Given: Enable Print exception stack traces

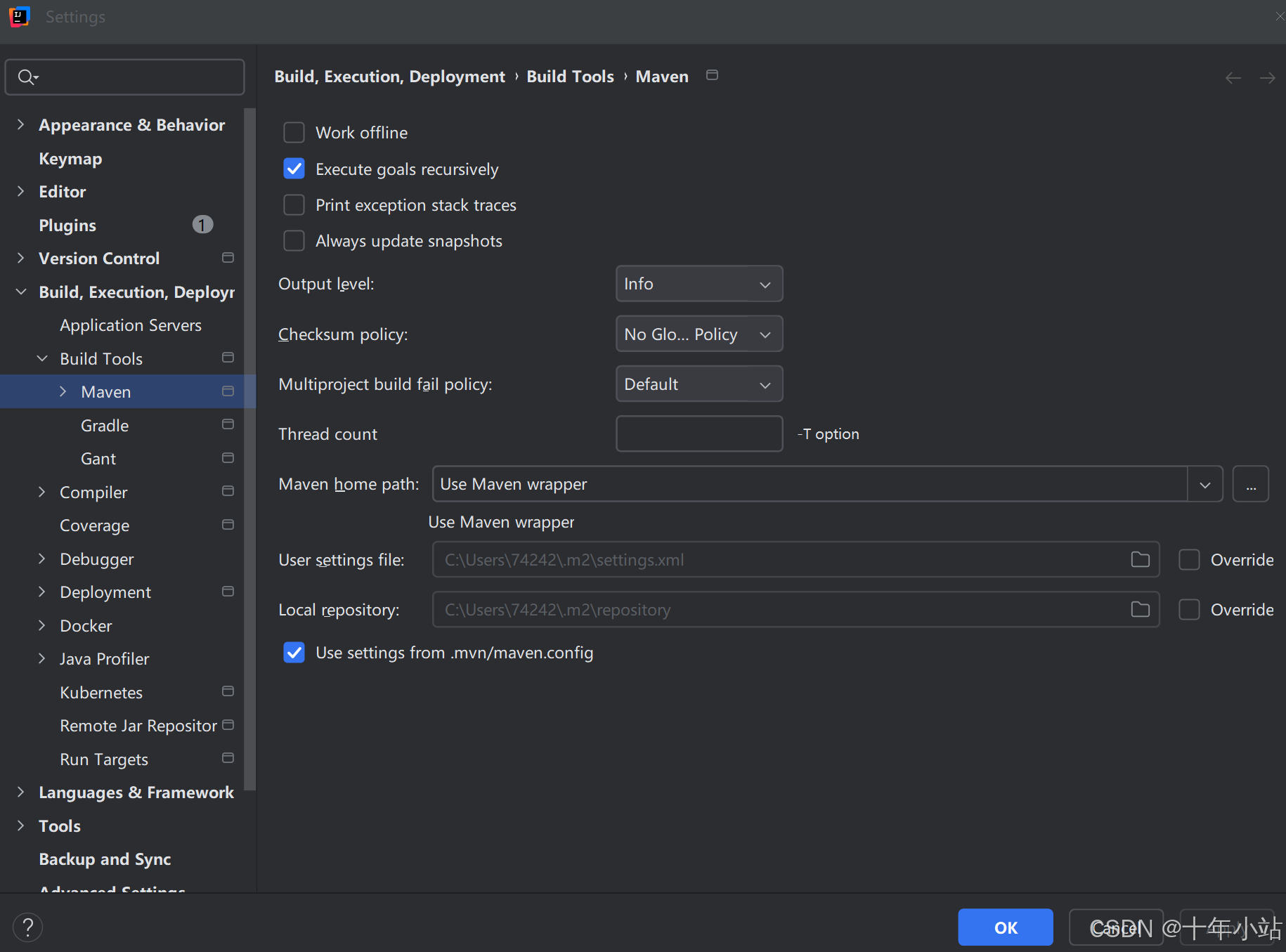Looking at the screenshot, I should [x=294, y=205].
